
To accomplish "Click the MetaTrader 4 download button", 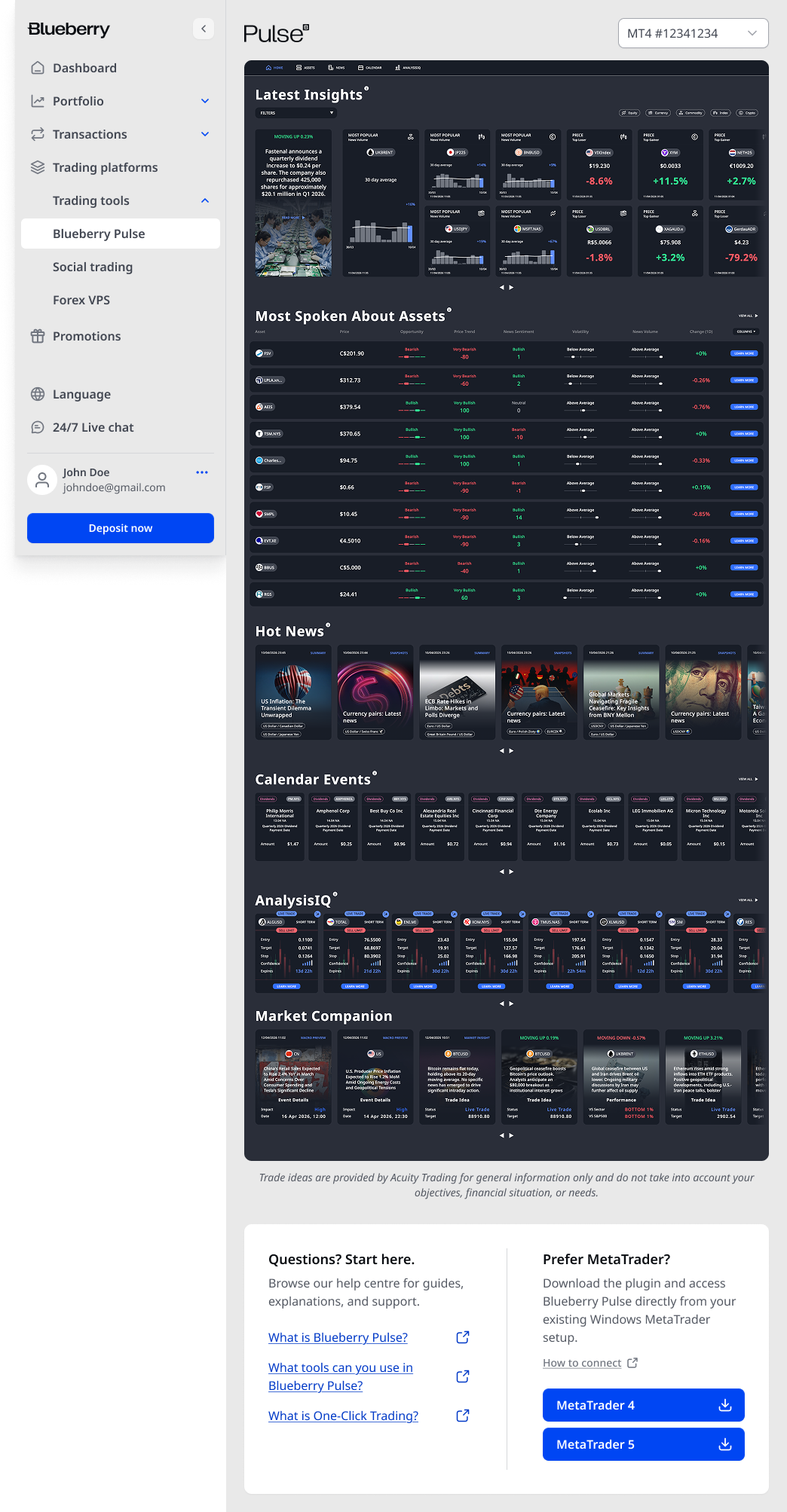I will [x=644, y=1405].
